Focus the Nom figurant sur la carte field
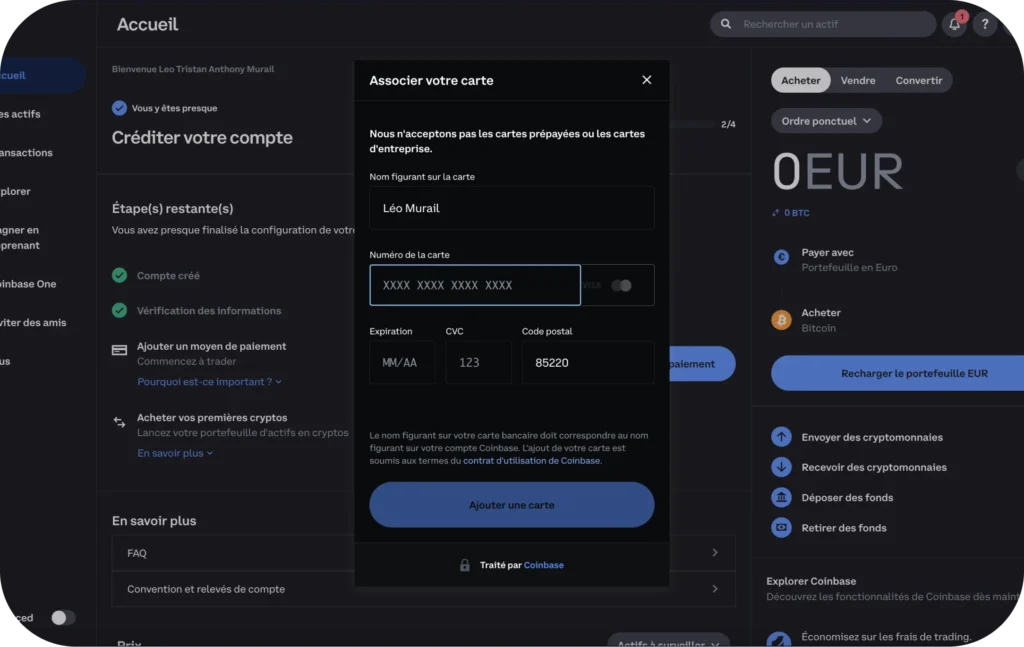 tap(511, 208)
